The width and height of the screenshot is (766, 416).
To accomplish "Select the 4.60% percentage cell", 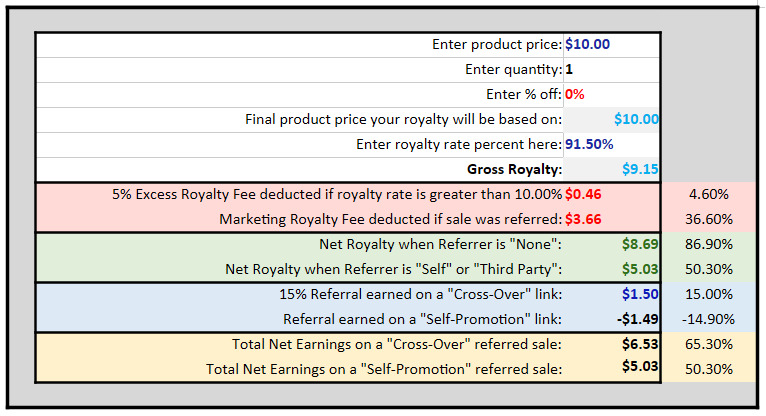I will (708, 195).
